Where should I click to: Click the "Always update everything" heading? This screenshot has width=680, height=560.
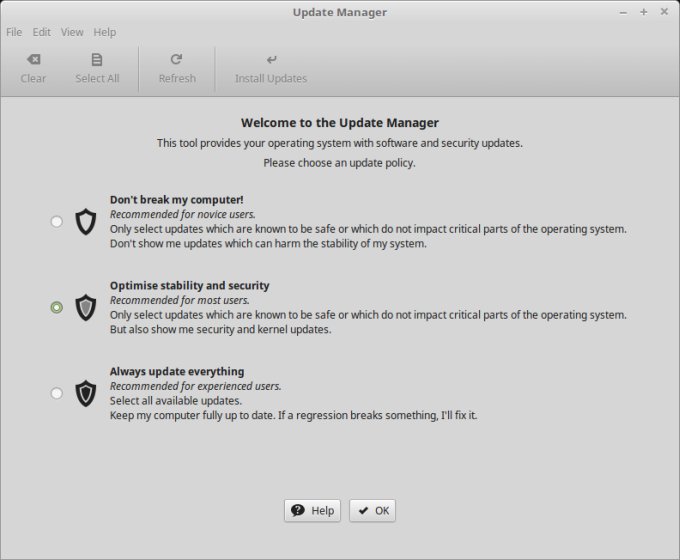(x=177, y=371)
